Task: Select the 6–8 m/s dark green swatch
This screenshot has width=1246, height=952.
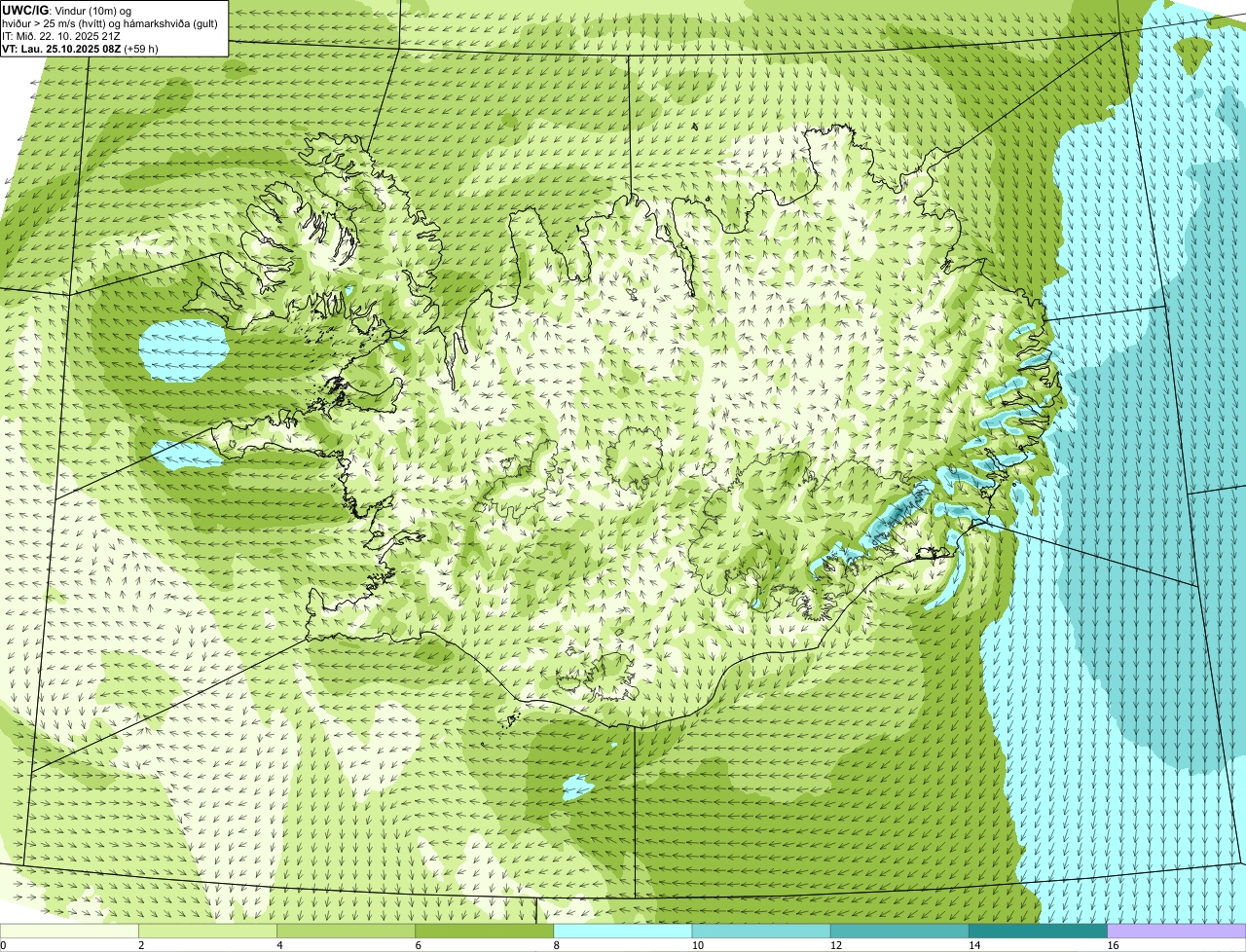Action: pyautogui.click(x=485, y=931)
